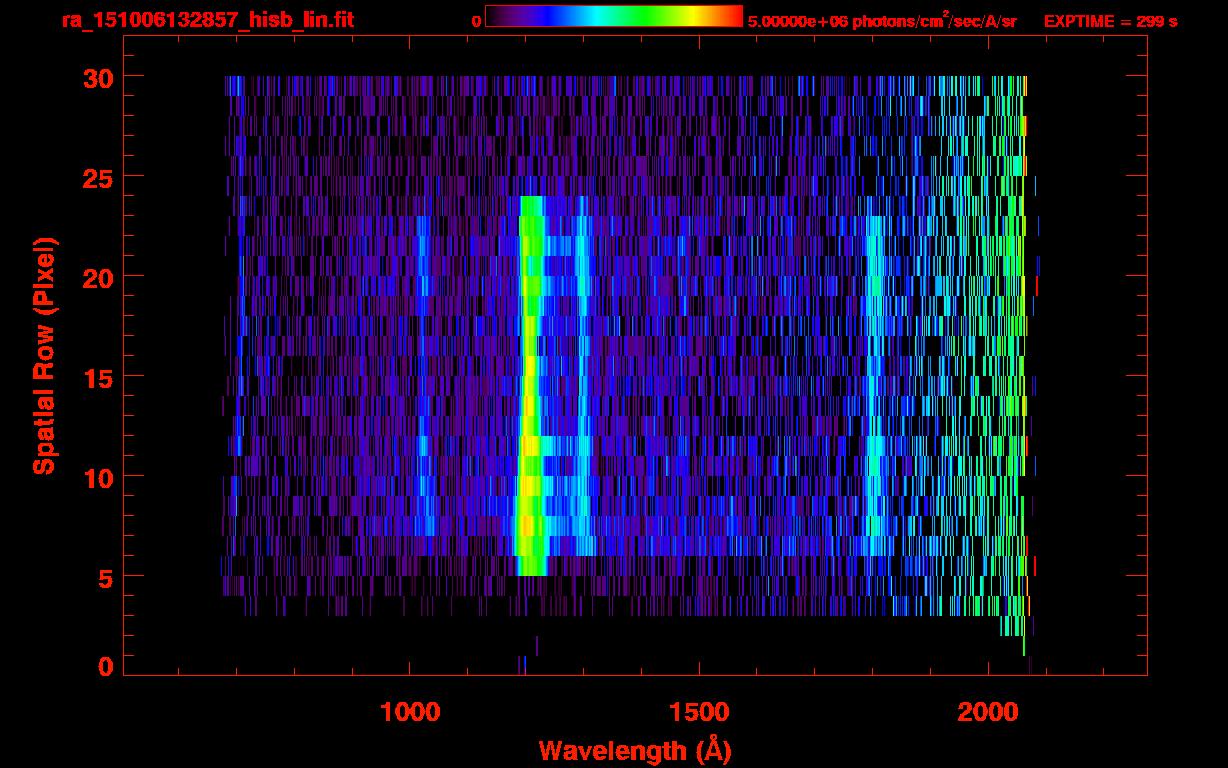
Task: Click the EXPTIME = 299 s text
Action: tap(1110, 21)
